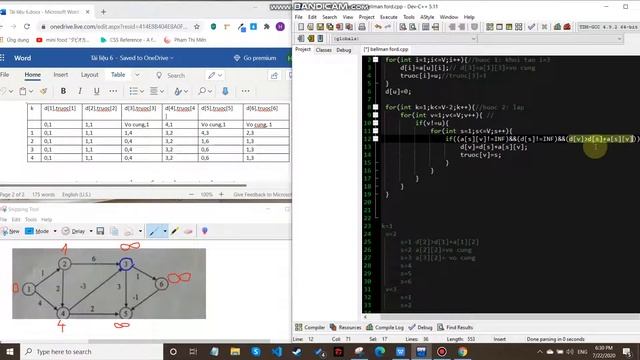Save the snip in Snipping Tool

(100, 231)
